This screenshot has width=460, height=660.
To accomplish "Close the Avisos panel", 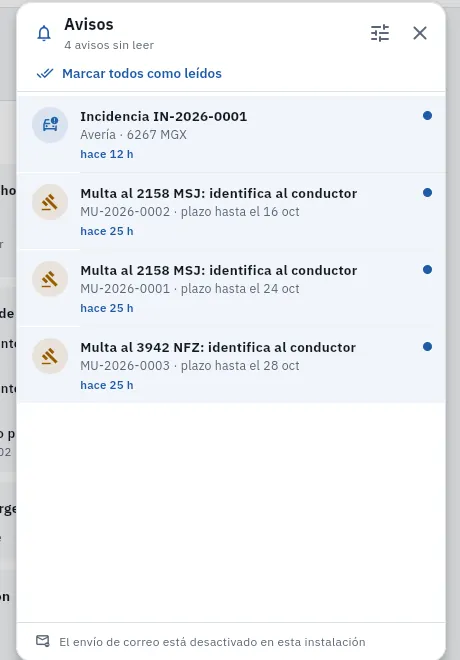I will tap(420, 33).
